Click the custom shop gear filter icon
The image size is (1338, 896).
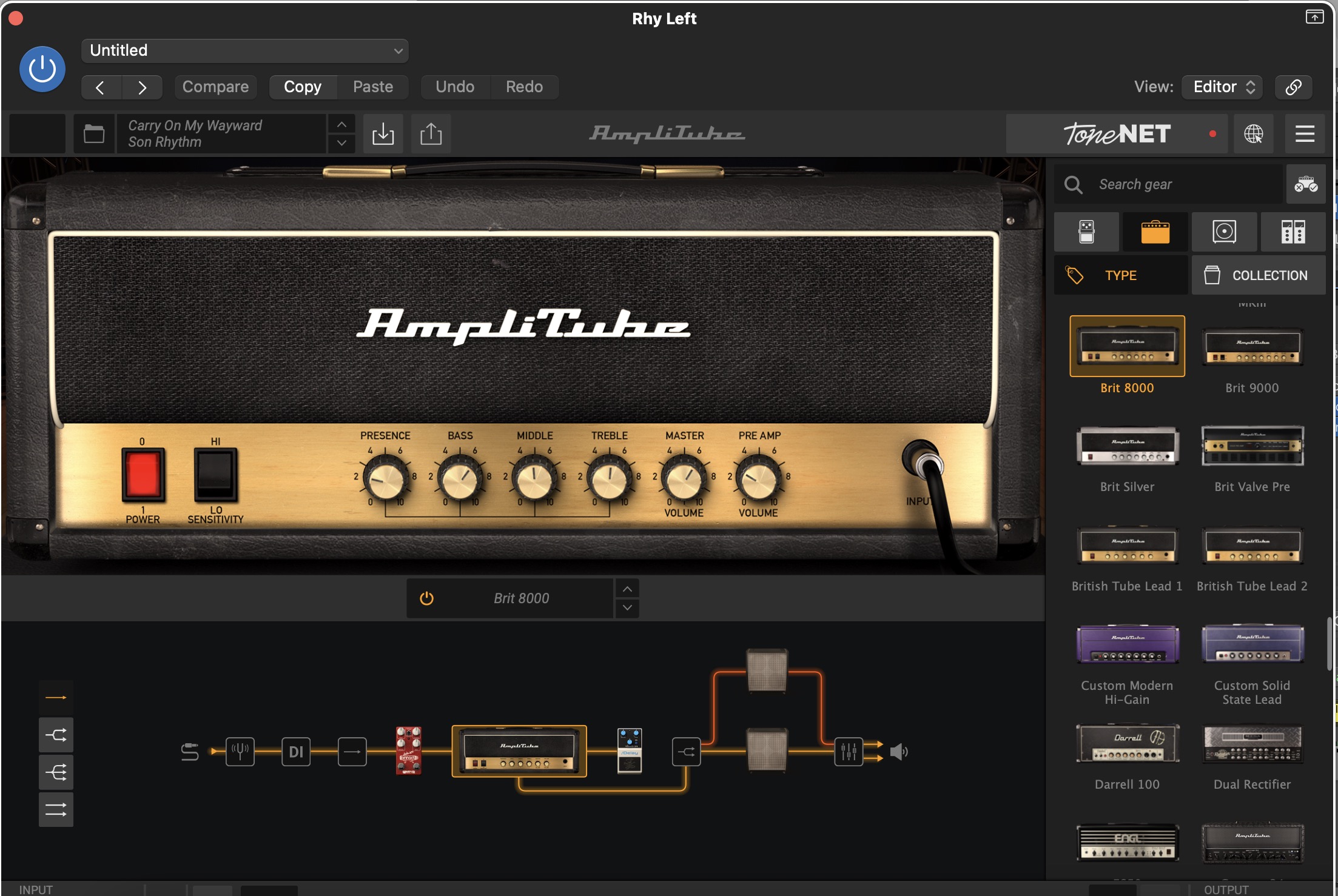click(x=1306, y=184)
